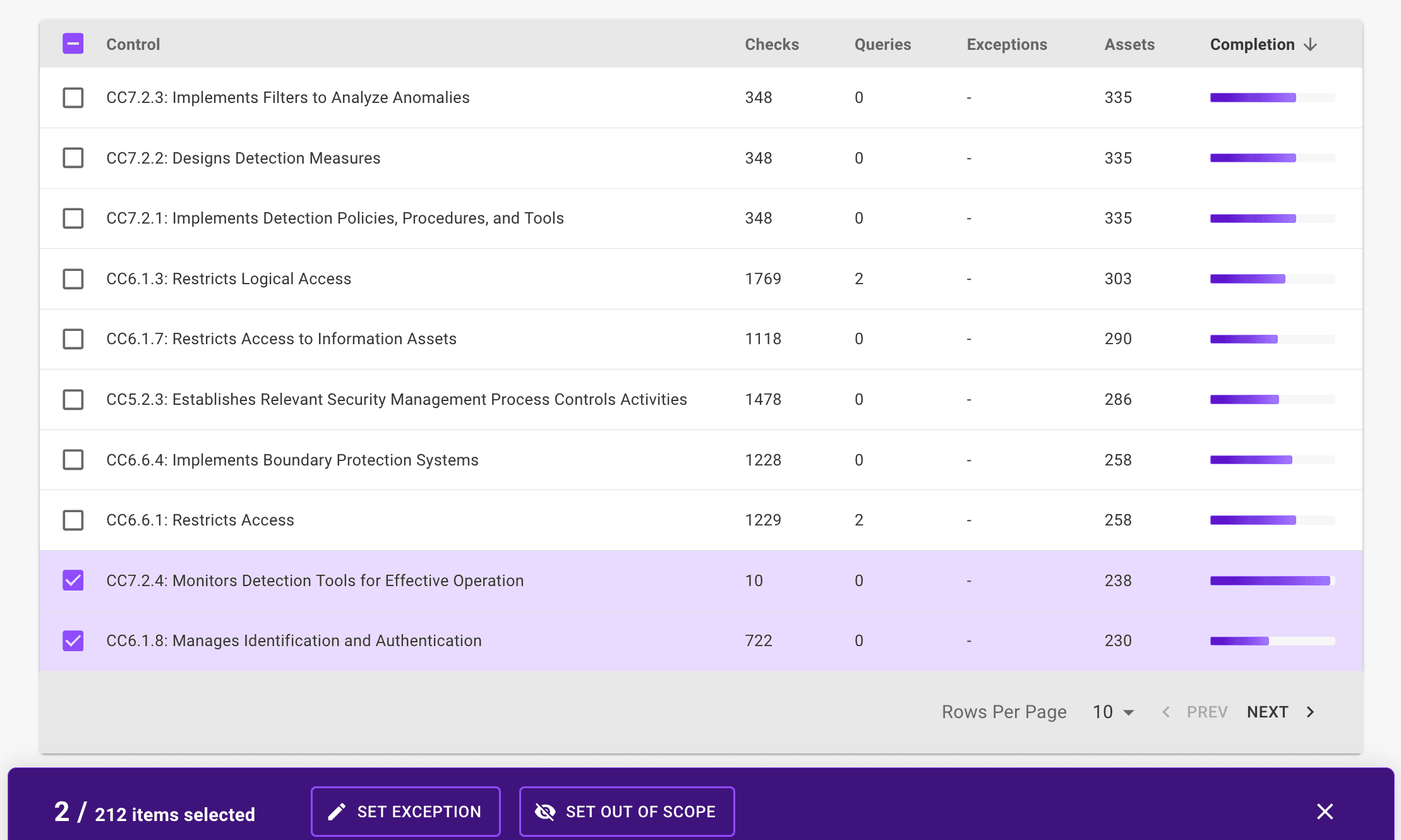The height and width of the screenshot is (840, 1401).
Task: Select the row CC5.2.3 Establishes Relevant Security controls
Action: click(x=73, y=399)
